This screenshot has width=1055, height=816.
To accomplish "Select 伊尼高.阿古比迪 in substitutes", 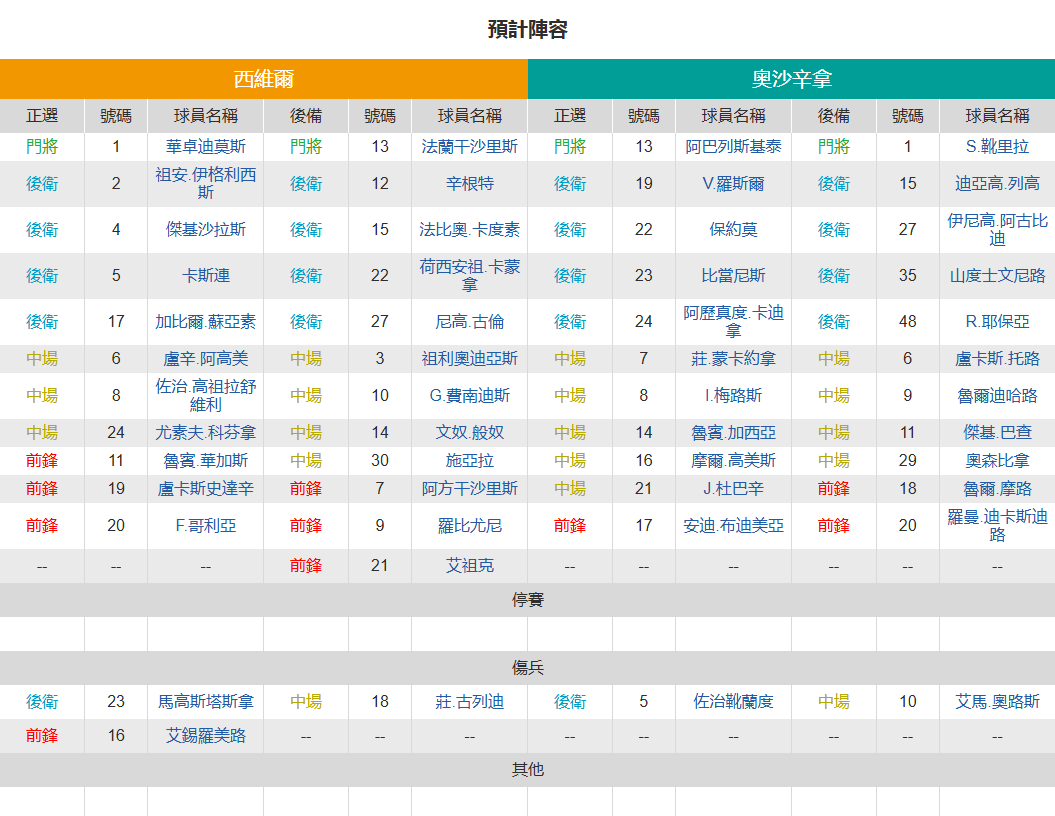I will (x=997, y=229).
